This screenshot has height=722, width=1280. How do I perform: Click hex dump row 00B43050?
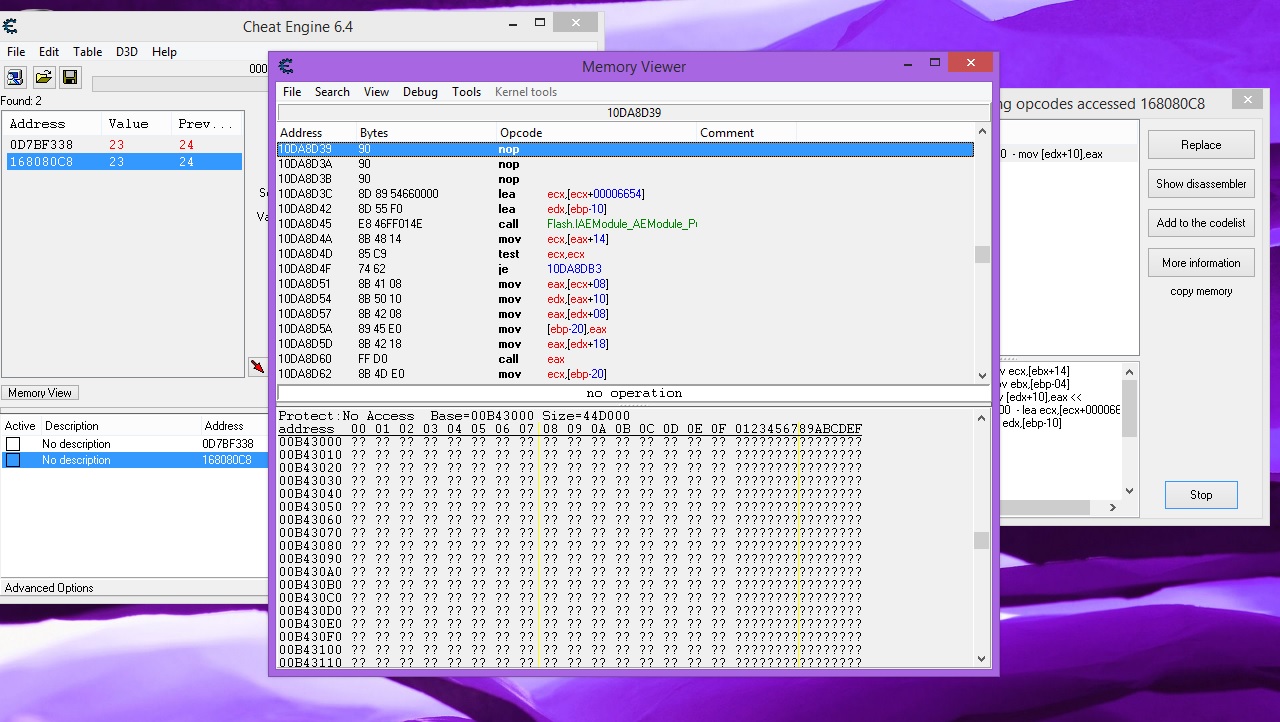point(570,507)
